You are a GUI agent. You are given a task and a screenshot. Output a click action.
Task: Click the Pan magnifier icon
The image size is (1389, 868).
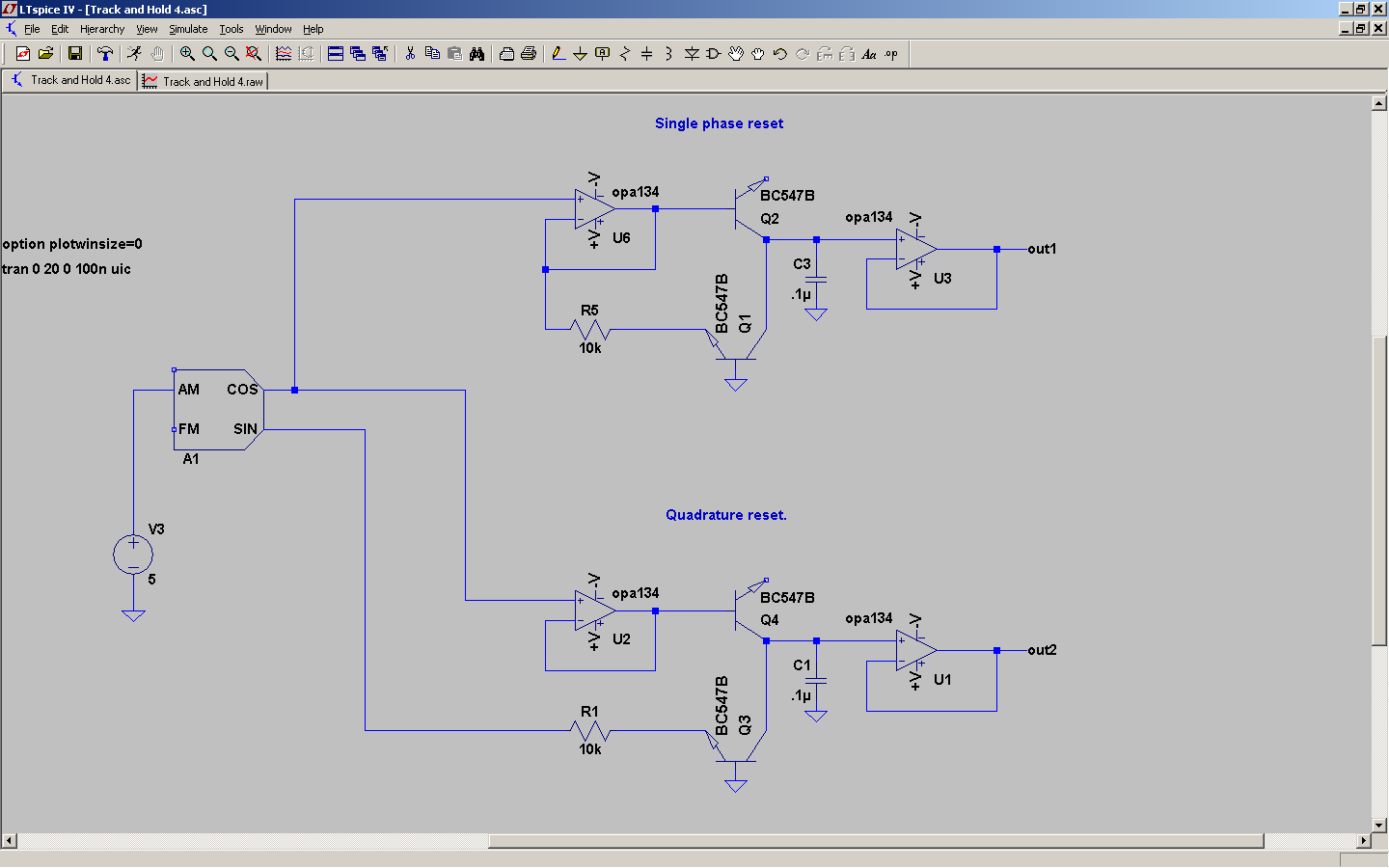pyautogui.click(x=209, y=54)
